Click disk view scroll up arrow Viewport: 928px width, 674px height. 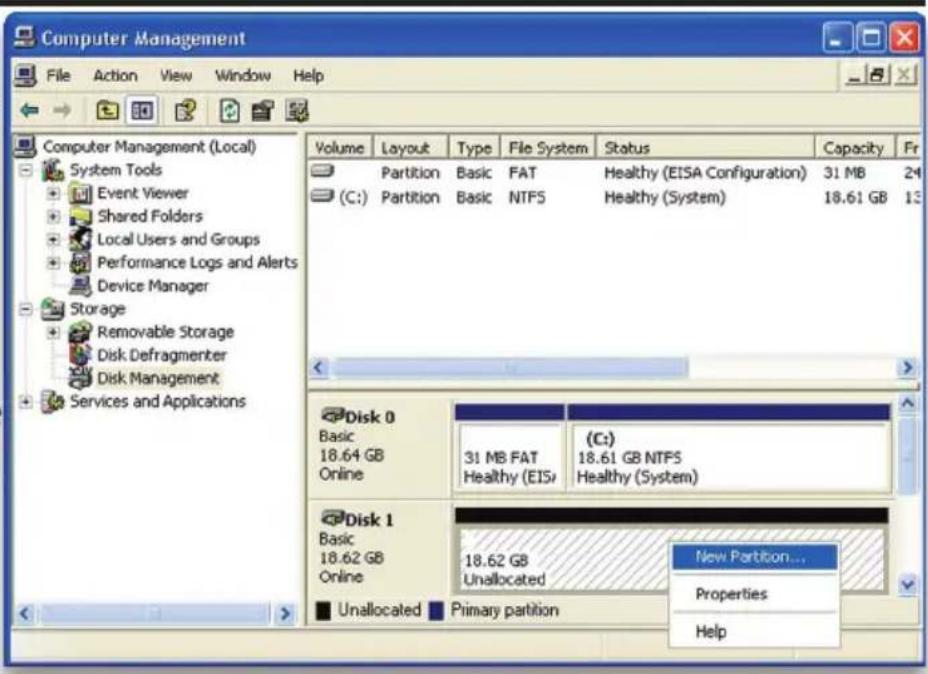(907, 404)
